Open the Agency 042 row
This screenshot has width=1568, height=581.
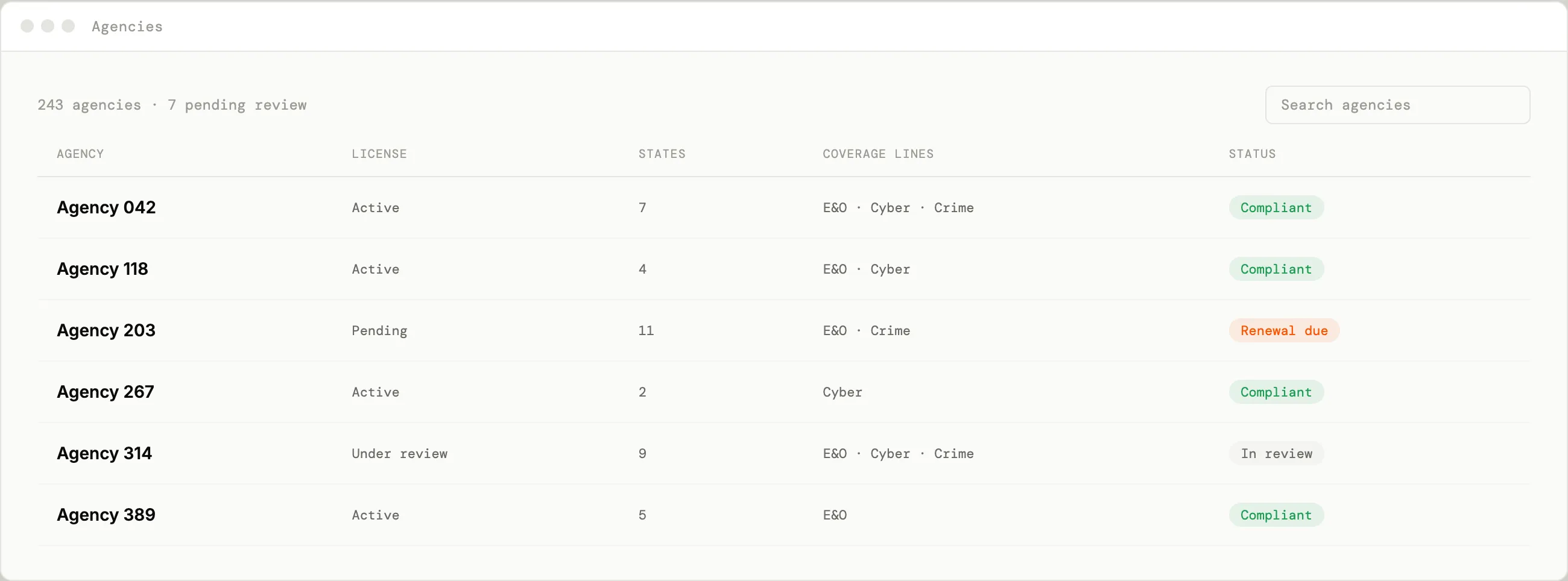pyautogui.click(x=783, y=207)
